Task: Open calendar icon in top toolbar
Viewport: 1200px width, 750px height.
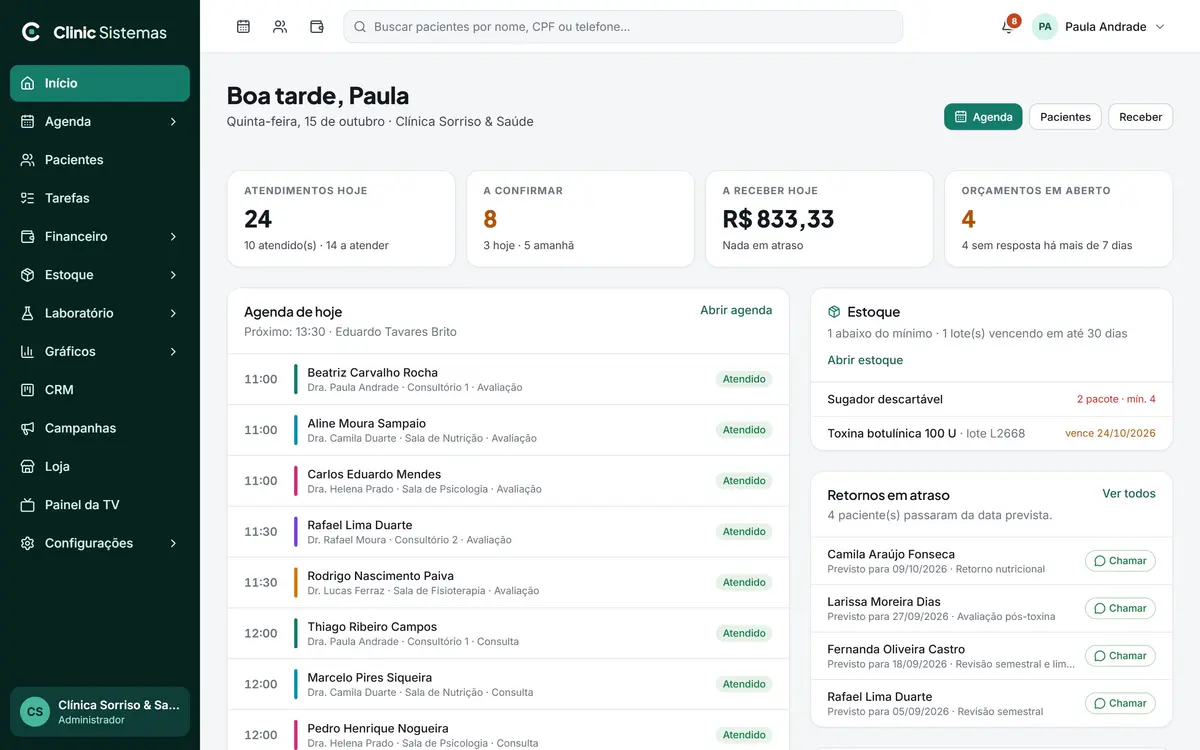Action: pos(243,27)
